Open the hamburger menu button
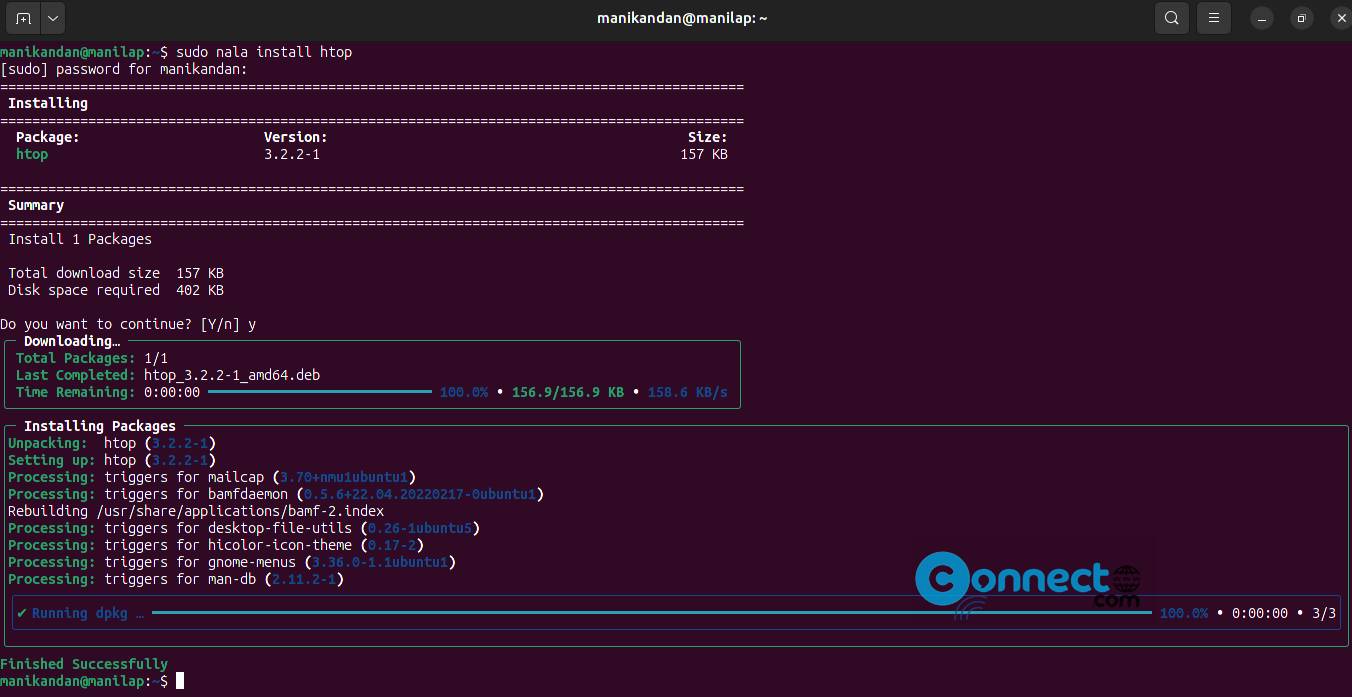The width and height of the screenshot is (1352, 697). pos(1214,18)
